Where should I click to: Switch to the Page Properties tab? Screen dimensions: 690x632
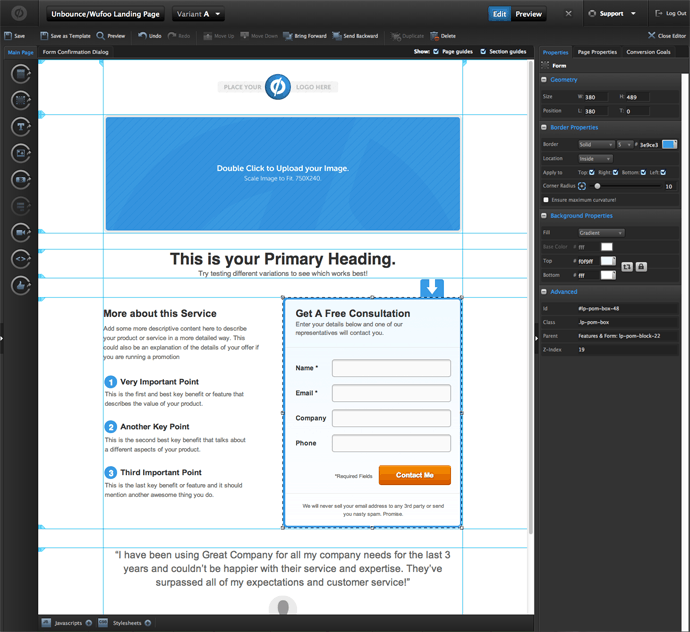pyautogui.click(x=597, y=51)
